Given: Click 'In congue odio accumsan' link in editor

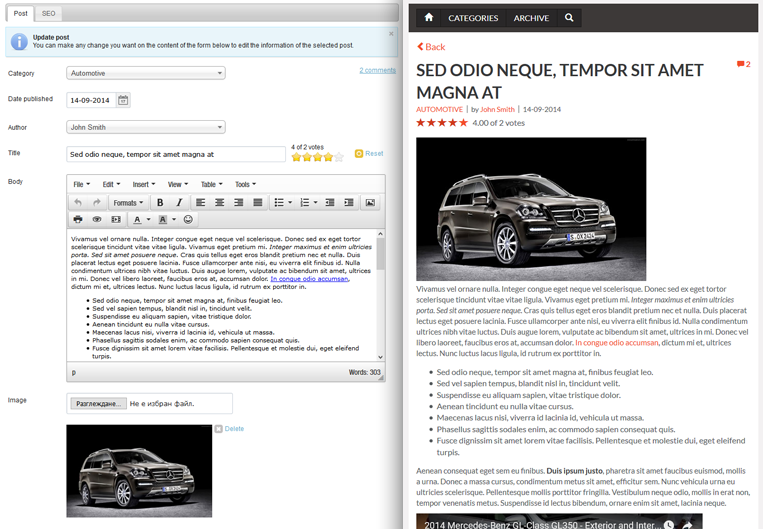Looking at the screenshot, I should (x=309, y=279).
